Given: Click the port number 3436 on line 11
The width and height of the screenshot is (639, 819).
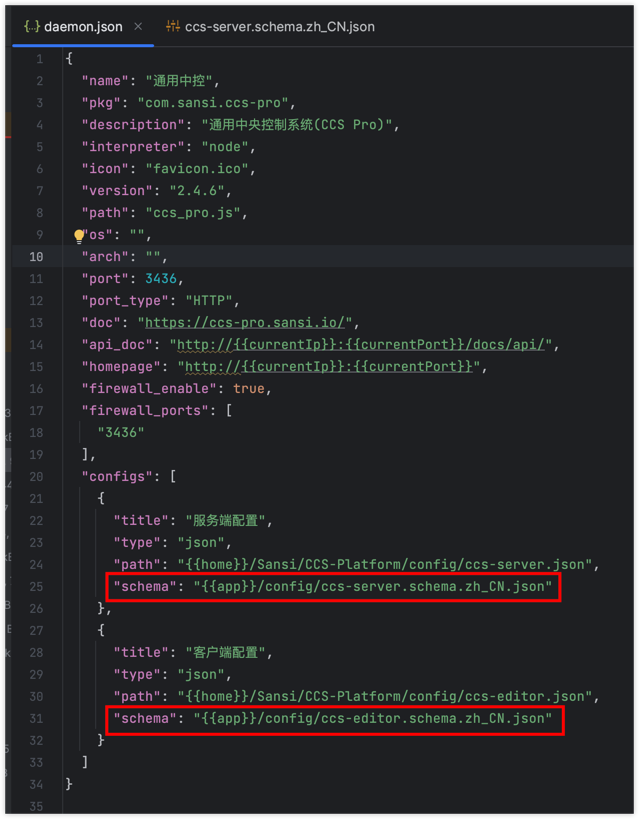Looking at the screenshot, I should [x=161, y=279].
